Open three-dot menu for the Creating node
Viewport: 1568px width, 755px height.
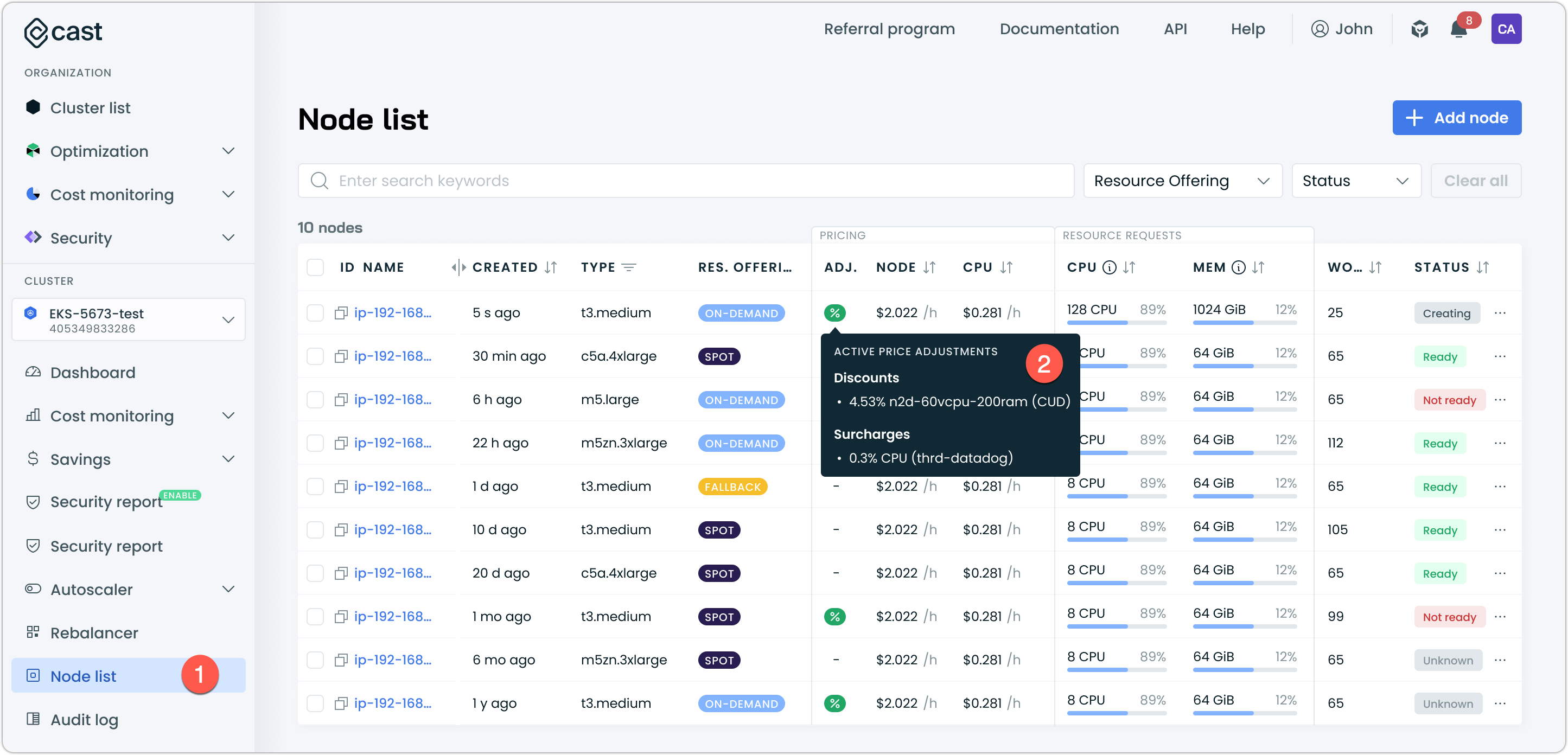point(1500,313)
